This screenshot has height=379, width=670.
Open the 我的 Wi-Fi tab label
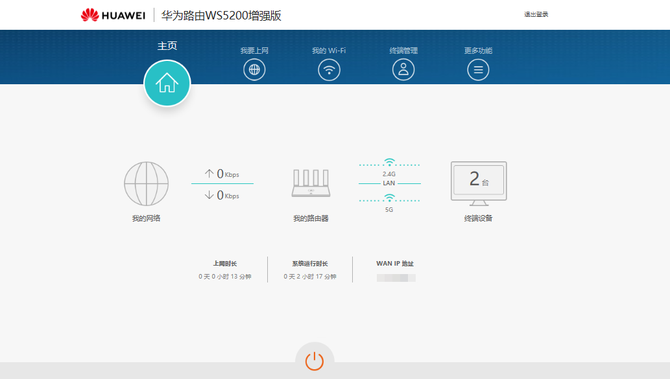coord(329,50)
